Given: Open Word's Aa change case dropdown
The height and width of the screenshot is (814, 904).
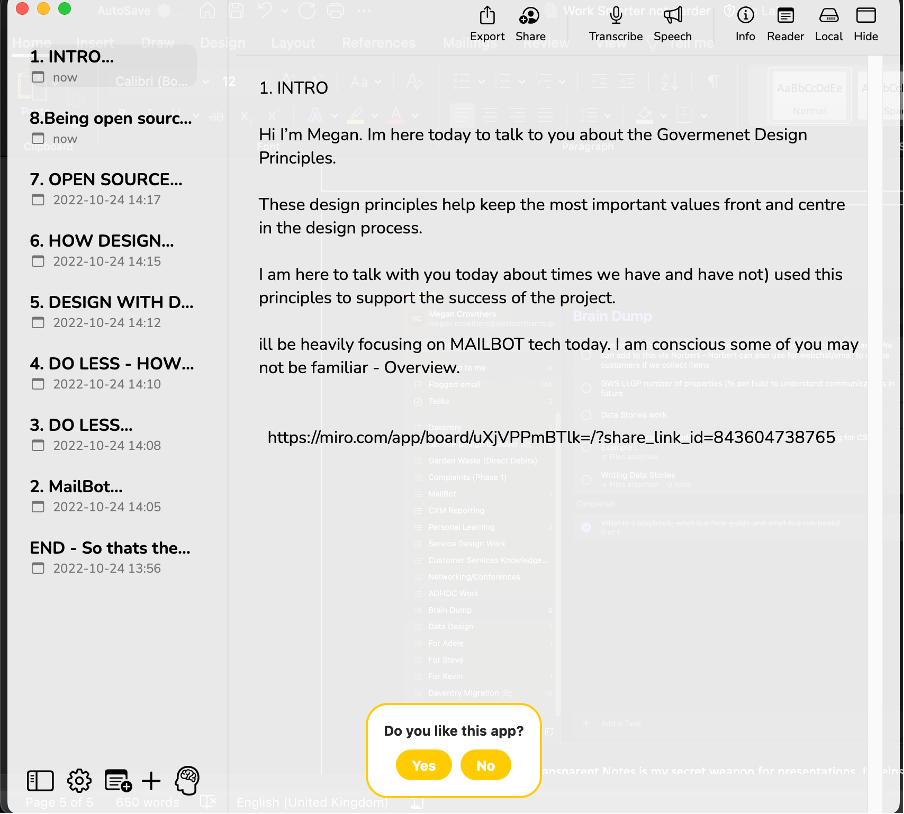Looking at the screenshot, I should tap(366, 82).
